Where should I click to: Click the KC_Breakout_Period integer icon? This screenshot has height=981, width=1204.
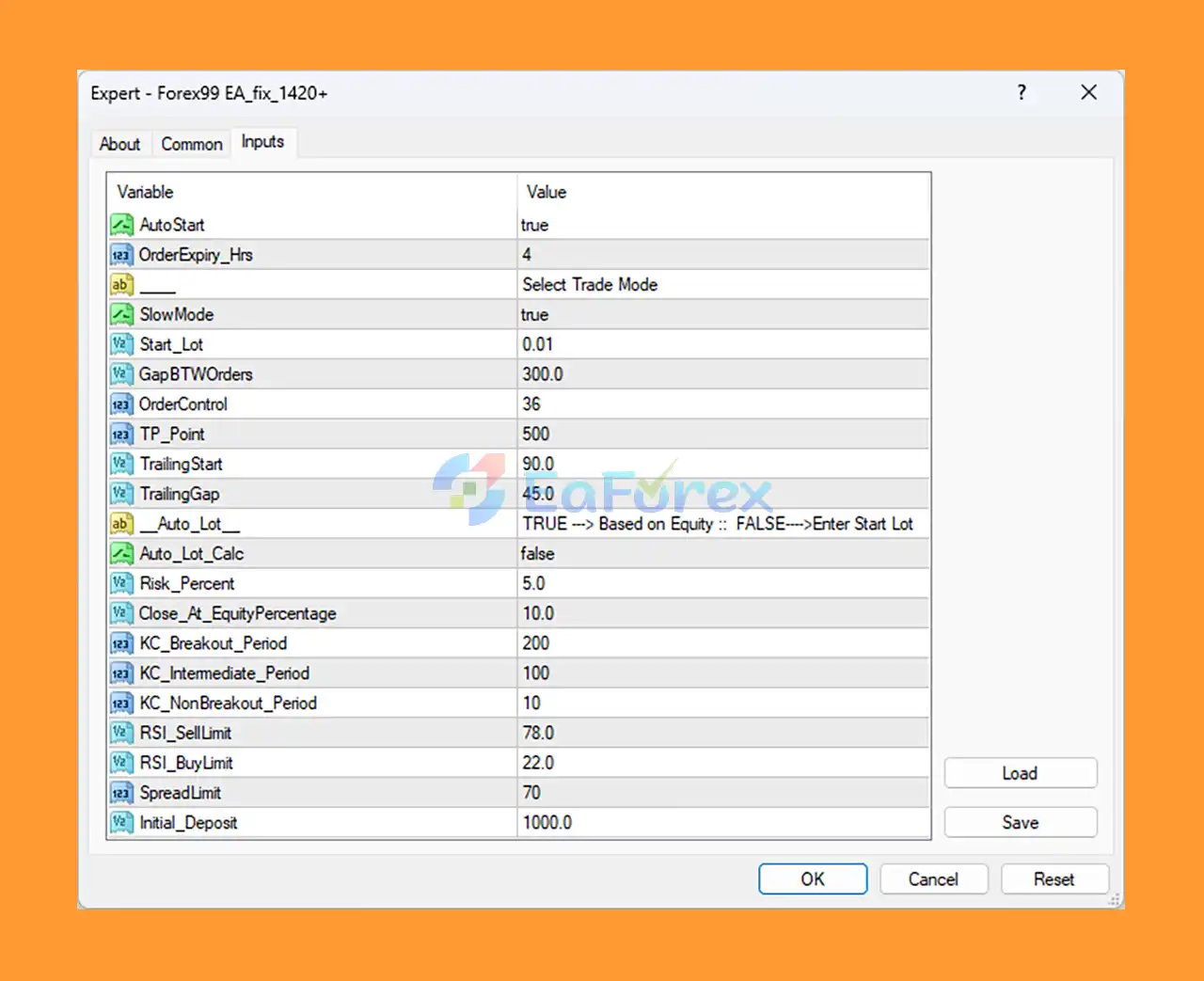click(x=122, y=643)
